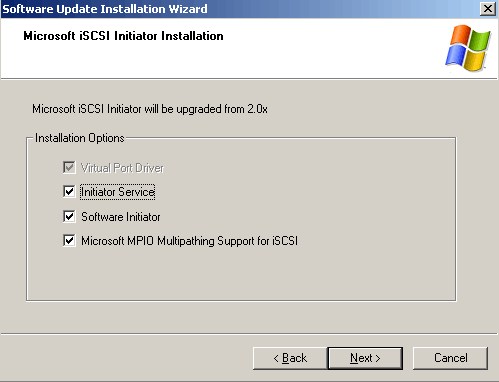Untick the Software Initiator checkbox box

(x=69, y=217)
